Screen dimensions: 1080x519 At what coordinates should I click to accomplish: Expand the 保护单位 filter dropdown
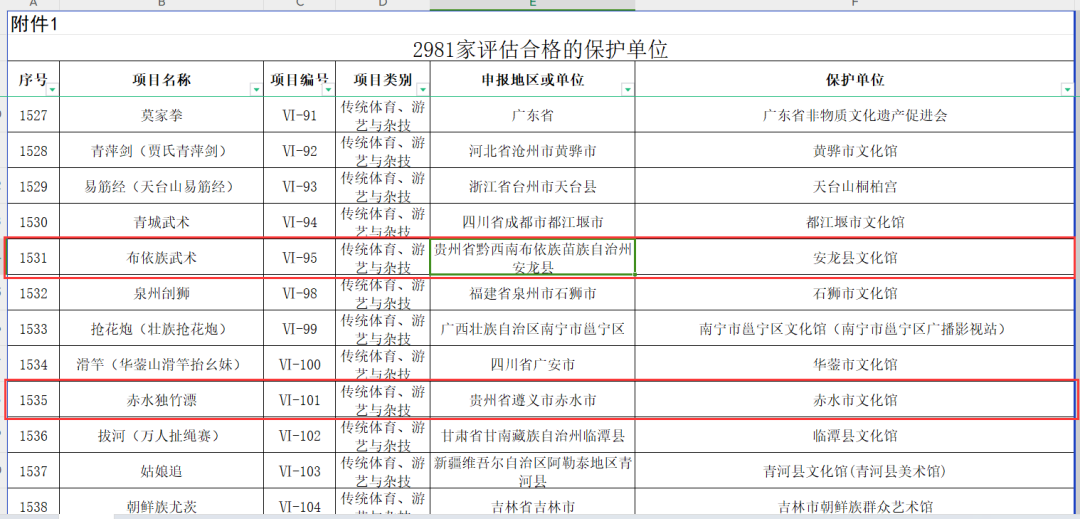click(1067, 90)
